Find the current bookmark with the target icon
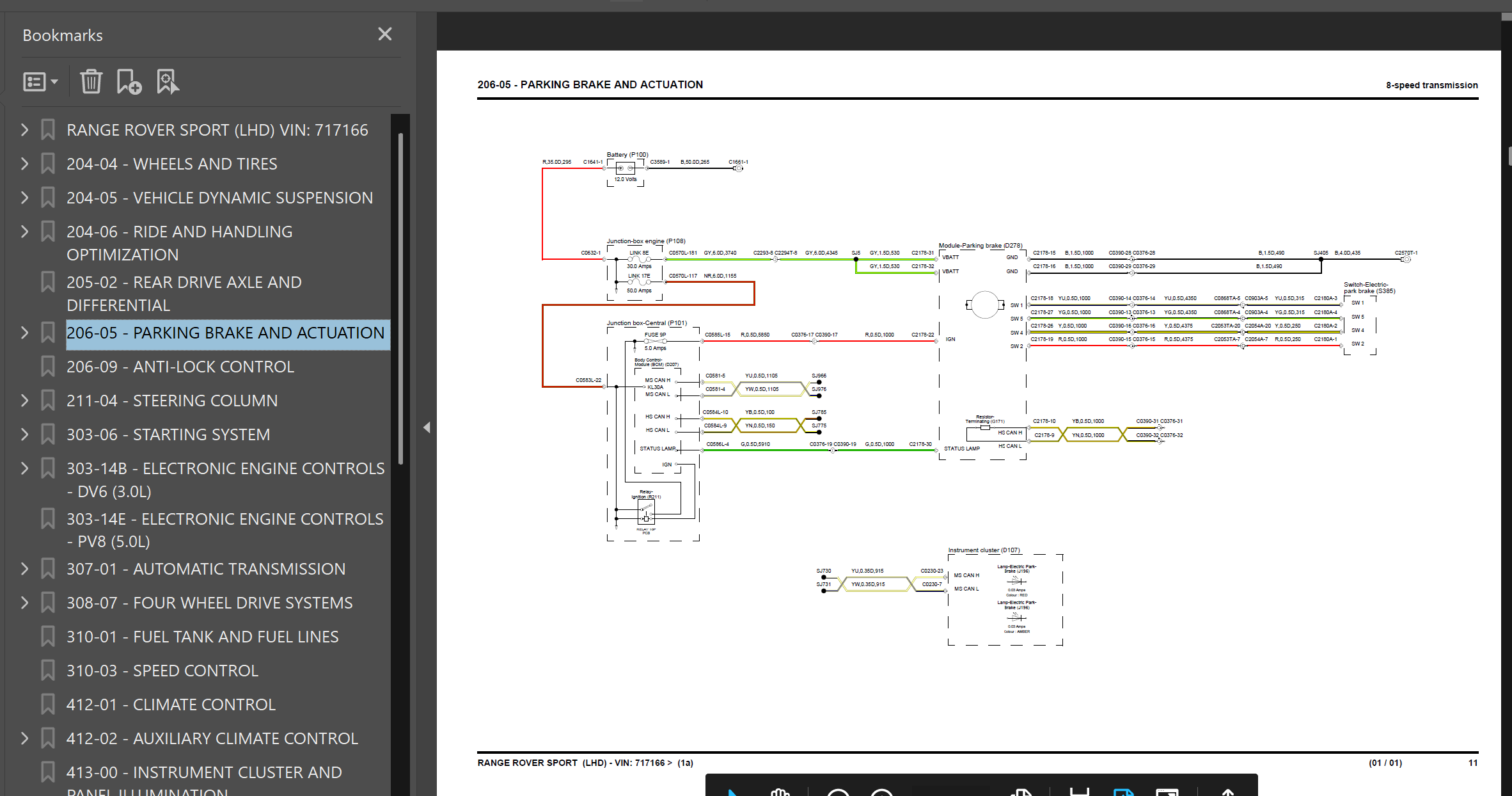The width and height of the screenshot is (1512, 796). tap(168, 82)
